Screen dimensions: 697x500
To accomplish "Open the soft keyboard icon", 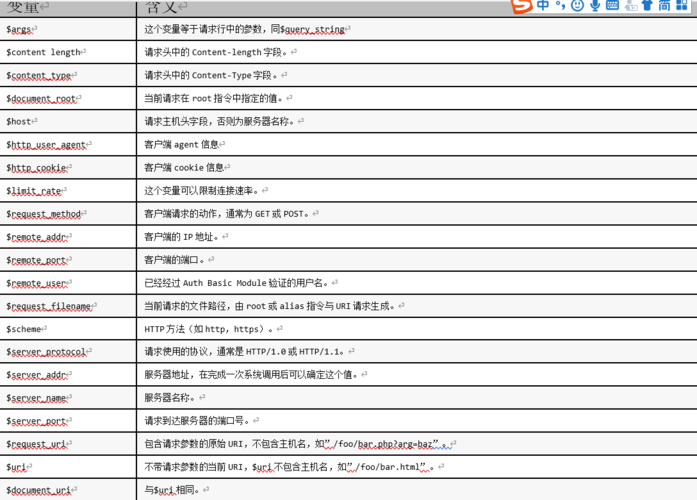I will click(x=613, y=5).
